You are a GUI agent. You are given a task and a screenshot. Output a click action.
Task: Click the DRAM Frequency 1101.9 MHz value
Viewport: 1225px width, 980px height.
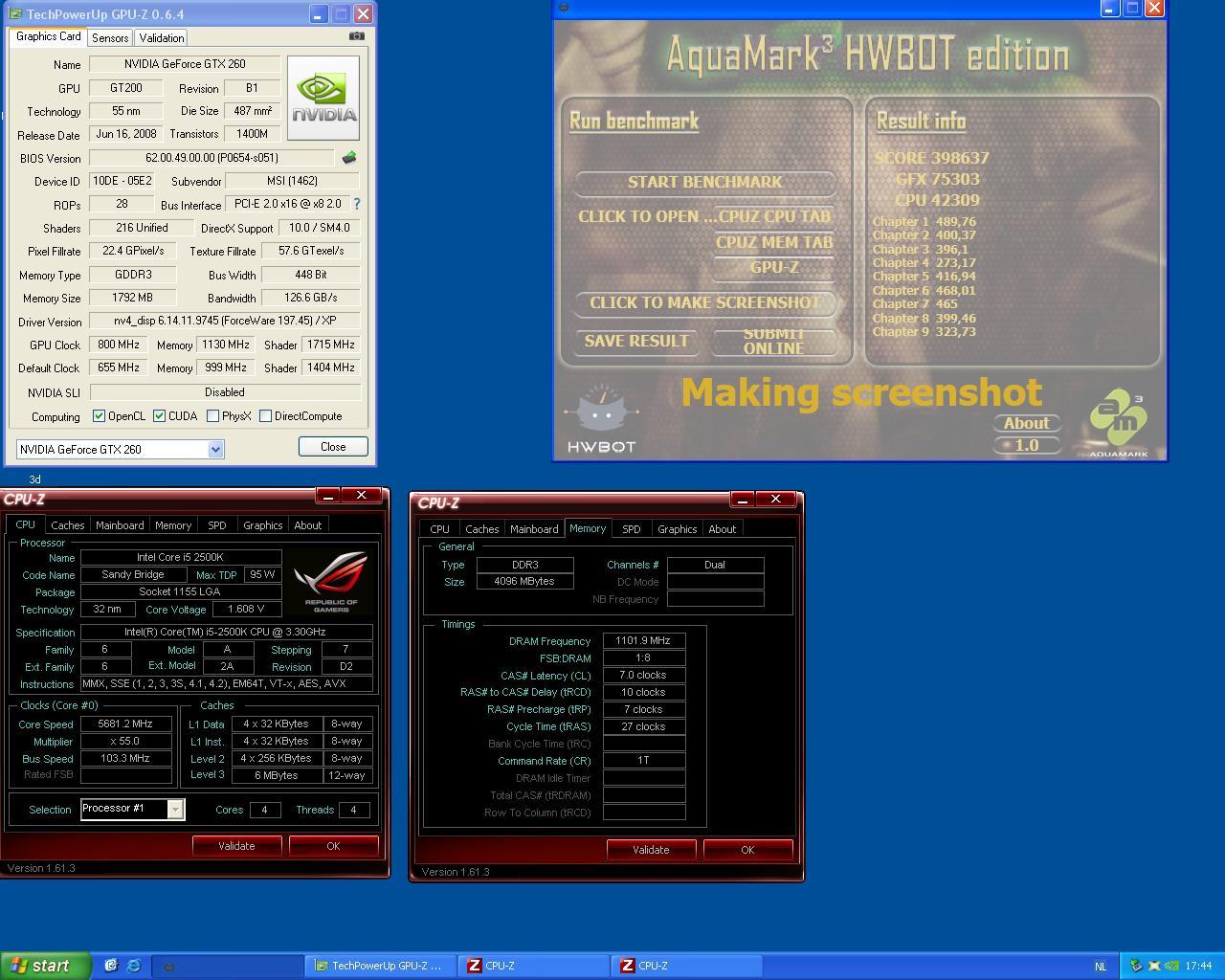pyautogui.click(x=643, y=641)
